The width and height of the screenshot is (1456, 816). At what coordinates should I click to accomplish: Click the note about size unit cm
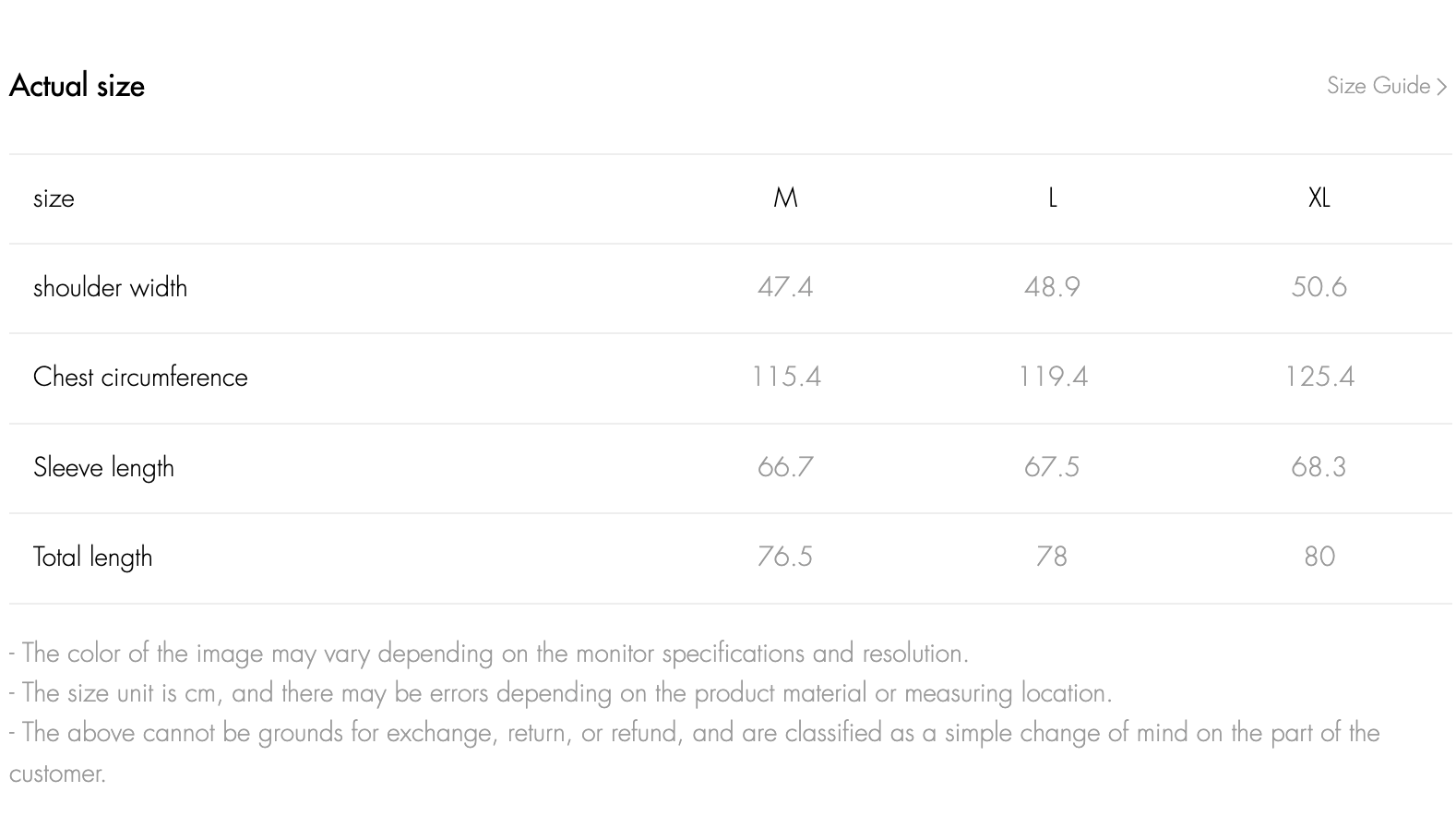pyautogui.click(x=561, y=693)
